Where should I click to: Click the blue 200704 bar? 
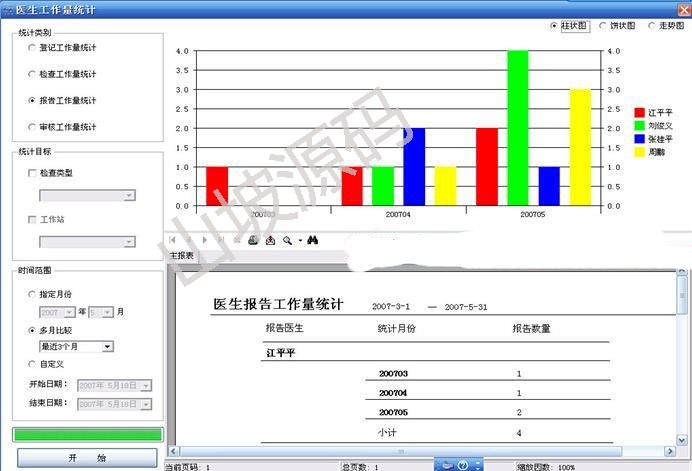[x=414, y=167]
